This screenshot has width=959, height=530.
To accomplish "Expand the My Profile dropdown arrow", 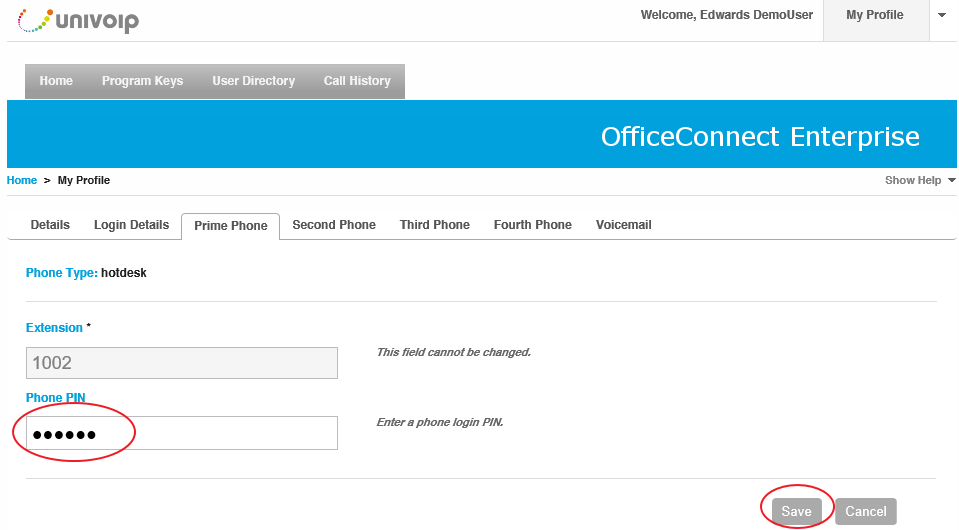I will pyautogui.click(x=942, y=15).
